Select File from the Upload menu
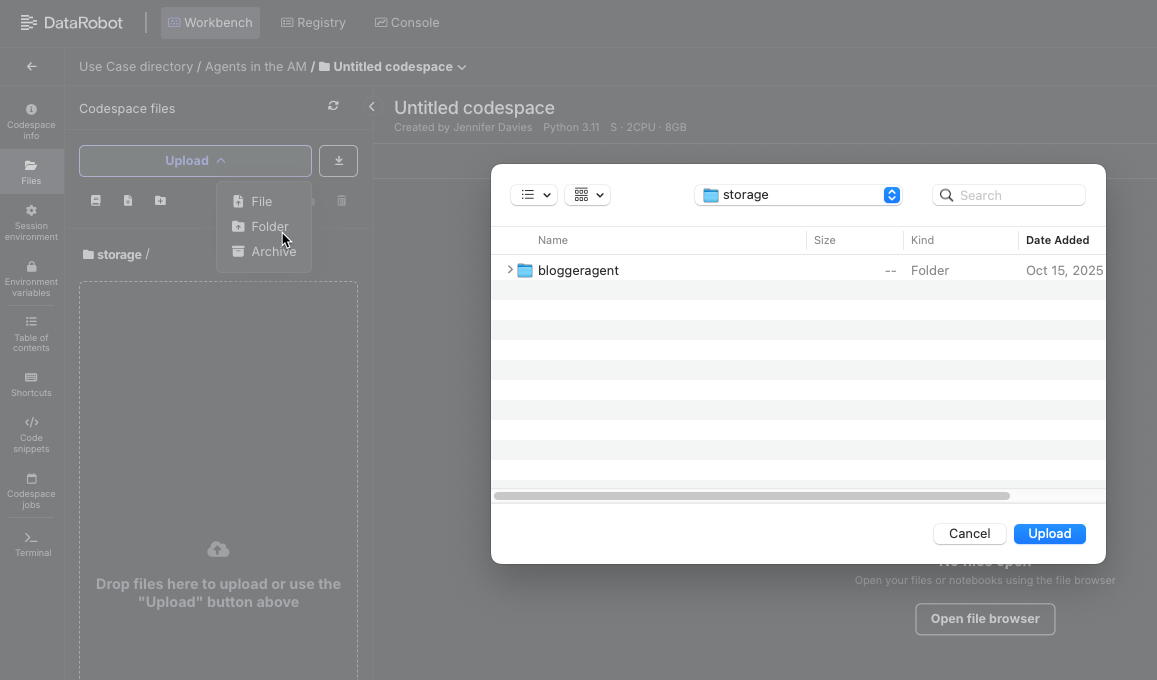The height and width of the screenshot is (680, 1157). coord(260,202)
